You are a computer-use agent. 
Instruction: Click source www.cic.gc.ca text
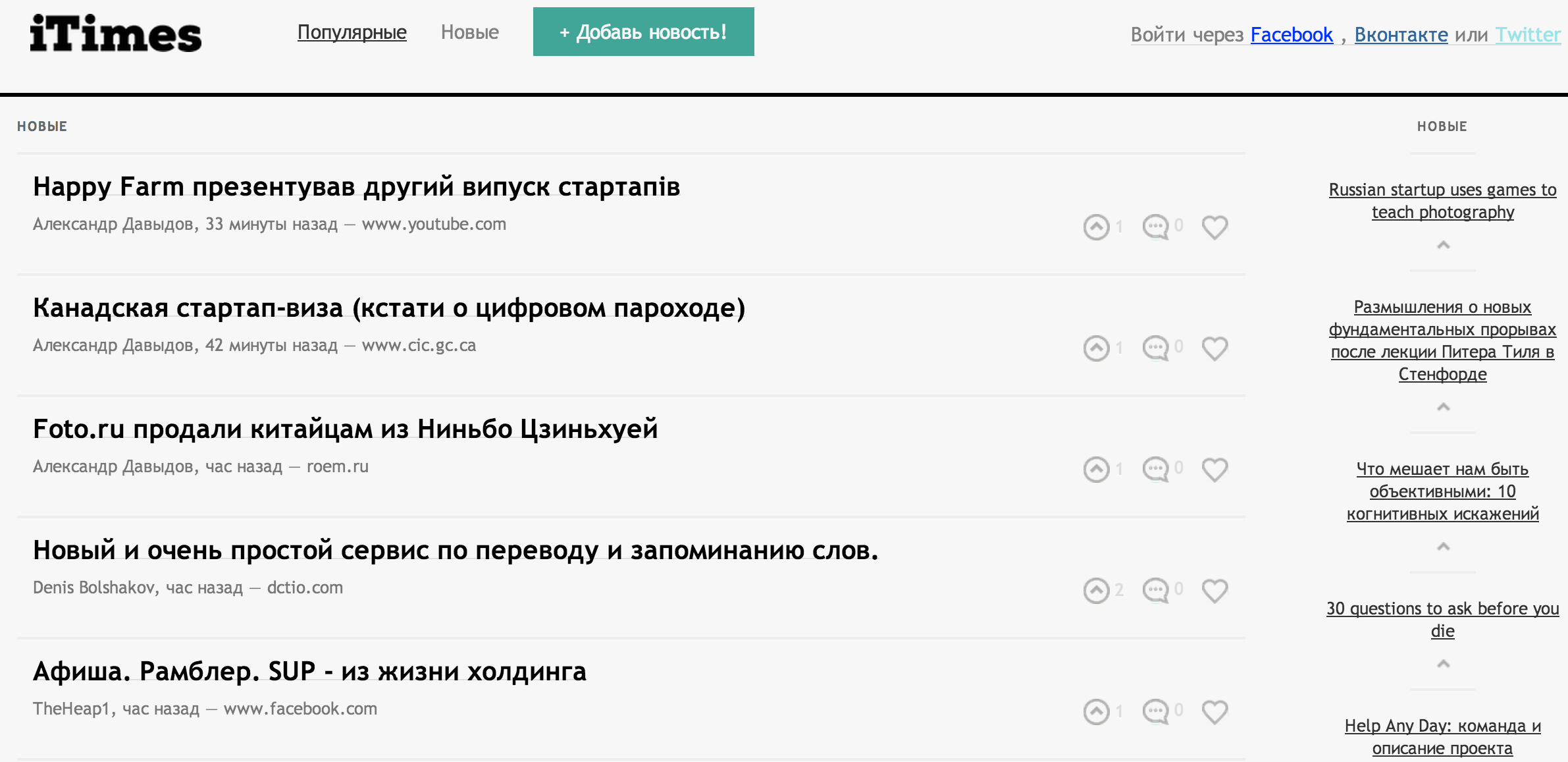pos(419,346)
